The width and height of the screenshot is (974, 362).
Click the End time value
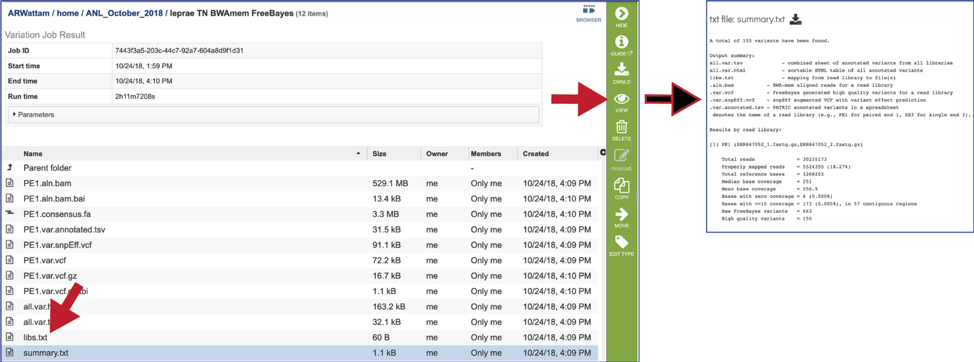(x=143, y=81)
